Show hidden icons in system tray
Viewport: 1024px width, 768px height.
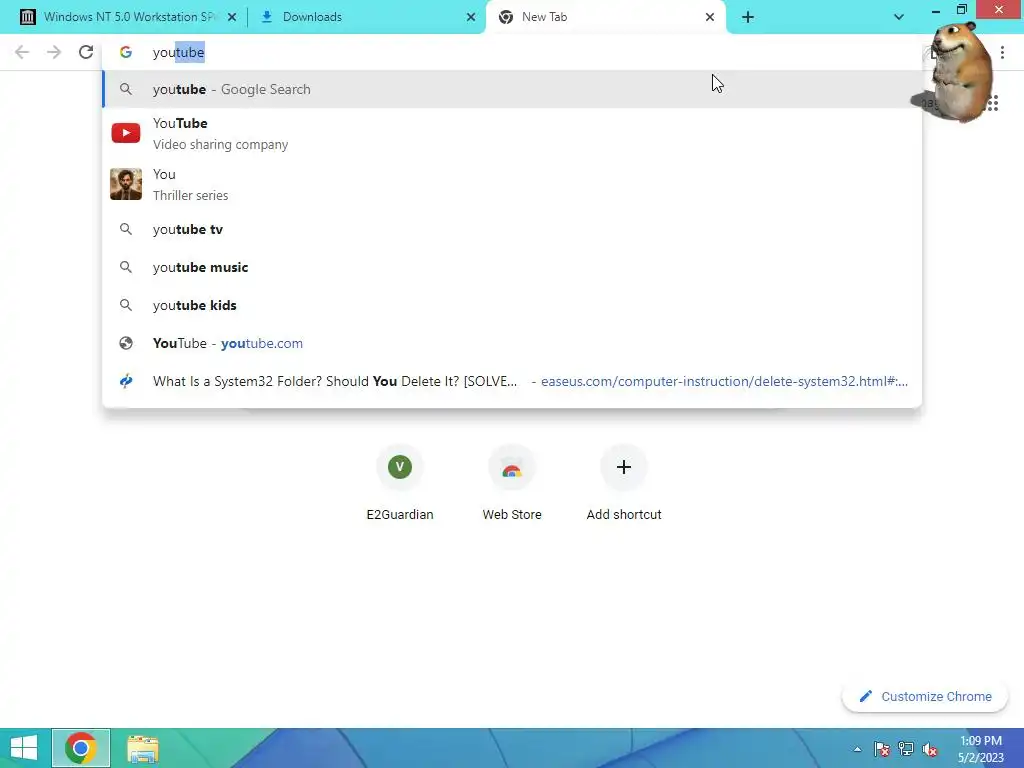coord(857,749)
